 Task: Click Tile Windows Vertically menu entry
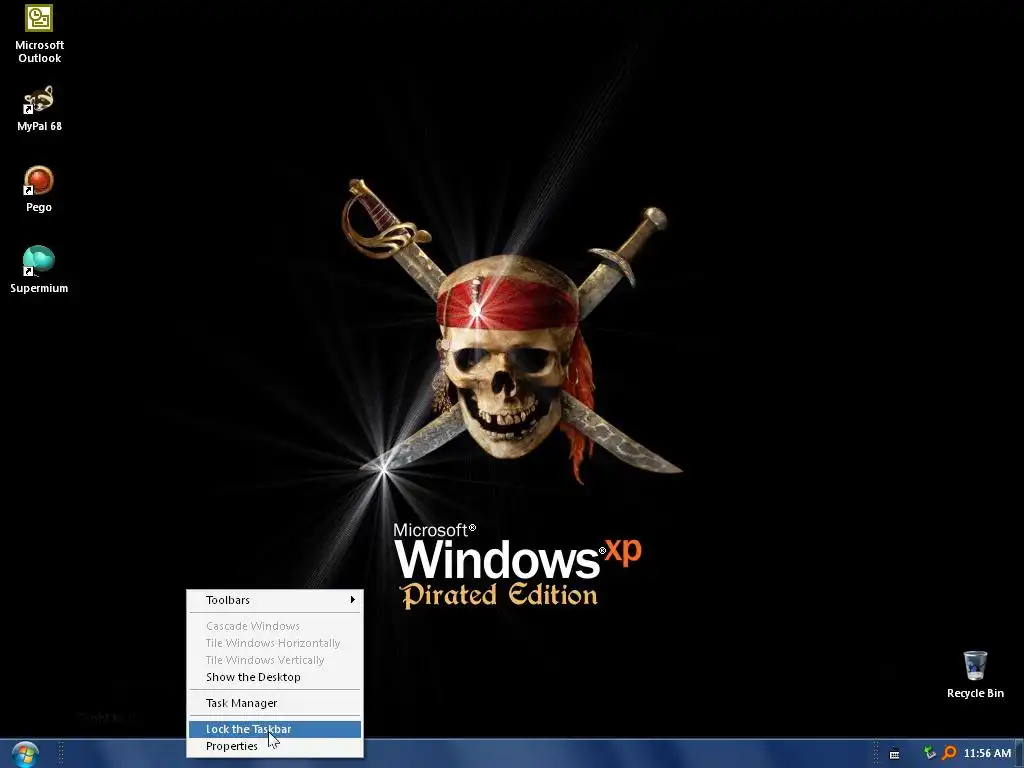pyautogui.click(x=275, y=660)
